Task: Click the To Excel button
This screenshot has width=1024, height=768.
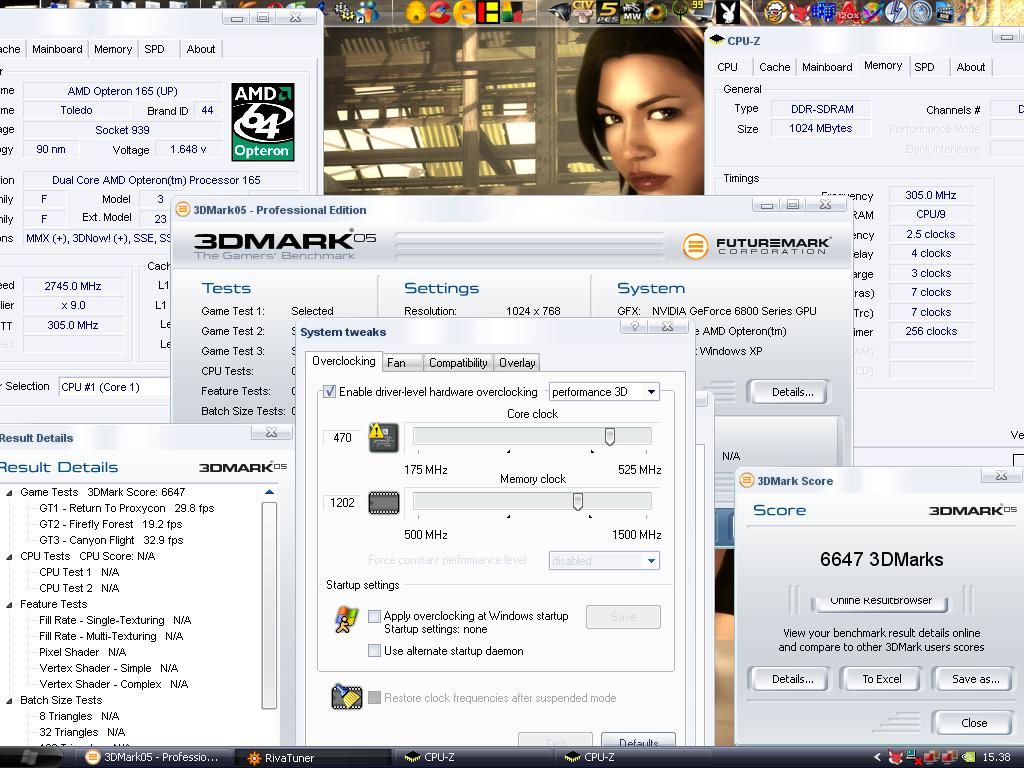Action: (x=882, y=679)
